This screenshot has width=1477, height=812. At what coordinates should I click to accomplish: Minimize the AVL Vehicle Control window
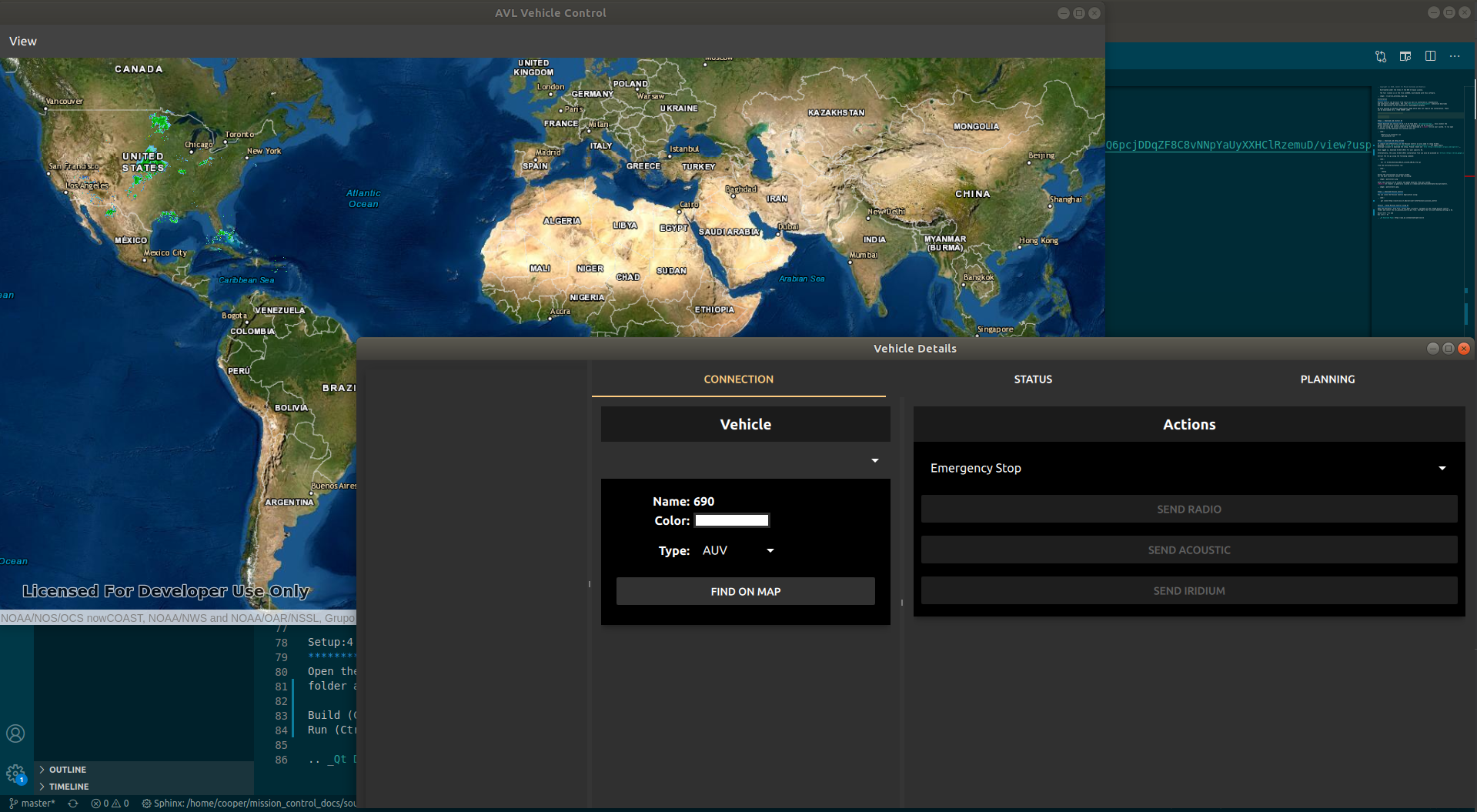[1063, 13]
